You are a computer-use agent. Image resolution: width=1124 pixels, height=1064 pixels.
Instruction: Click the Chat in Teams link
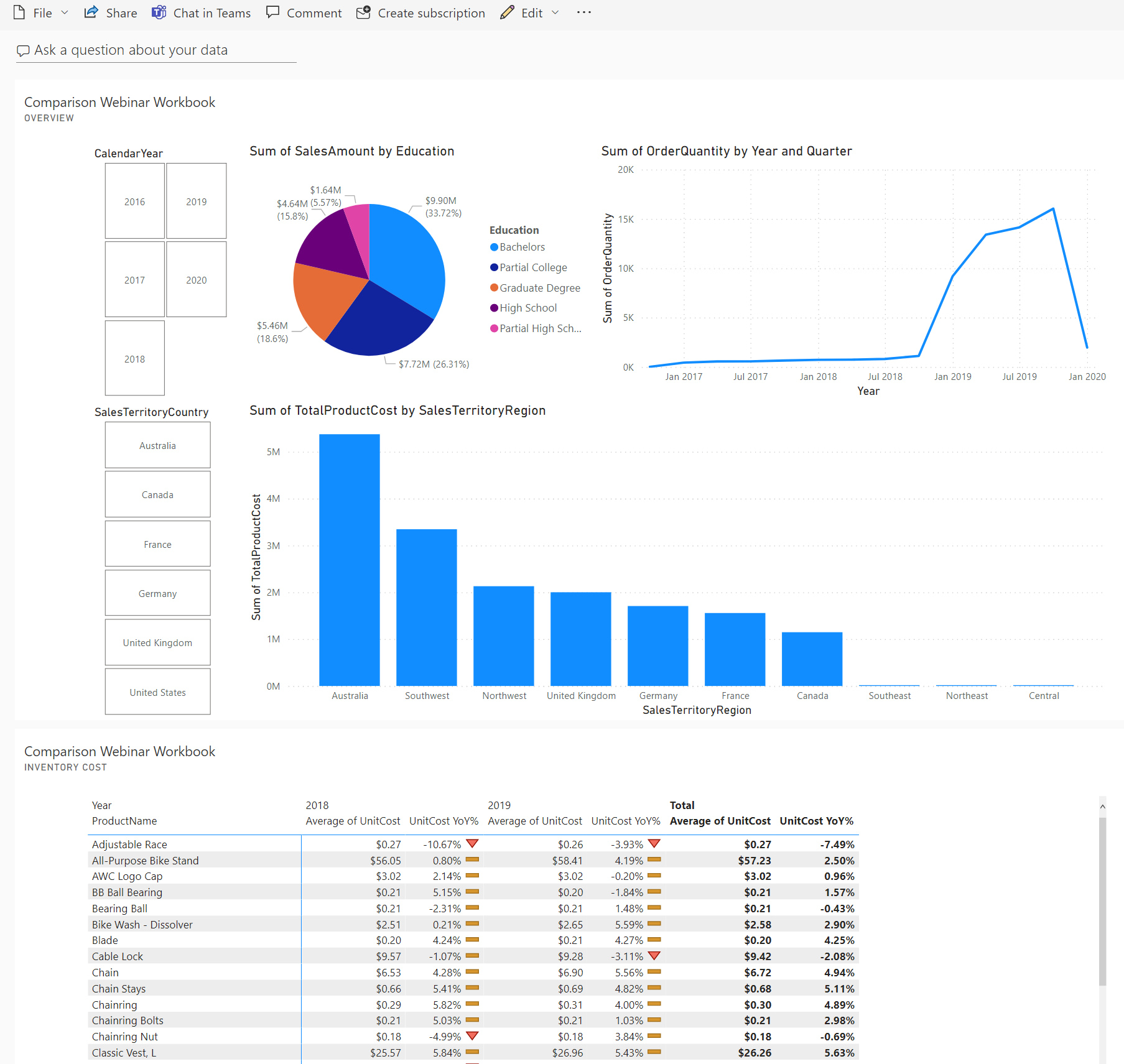(x=211, y=12)
